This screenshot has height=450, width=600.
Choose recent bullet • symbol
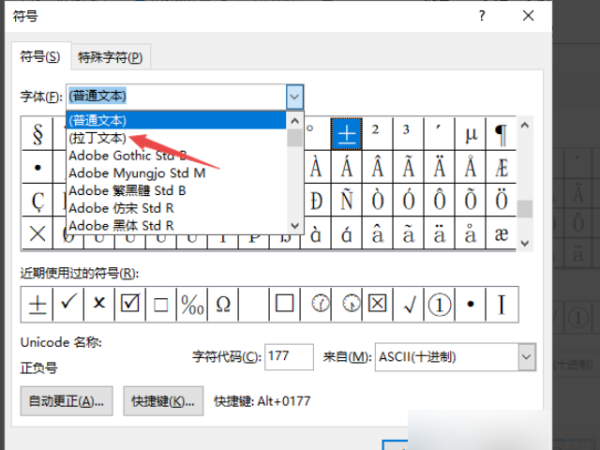tap(470, 304)
